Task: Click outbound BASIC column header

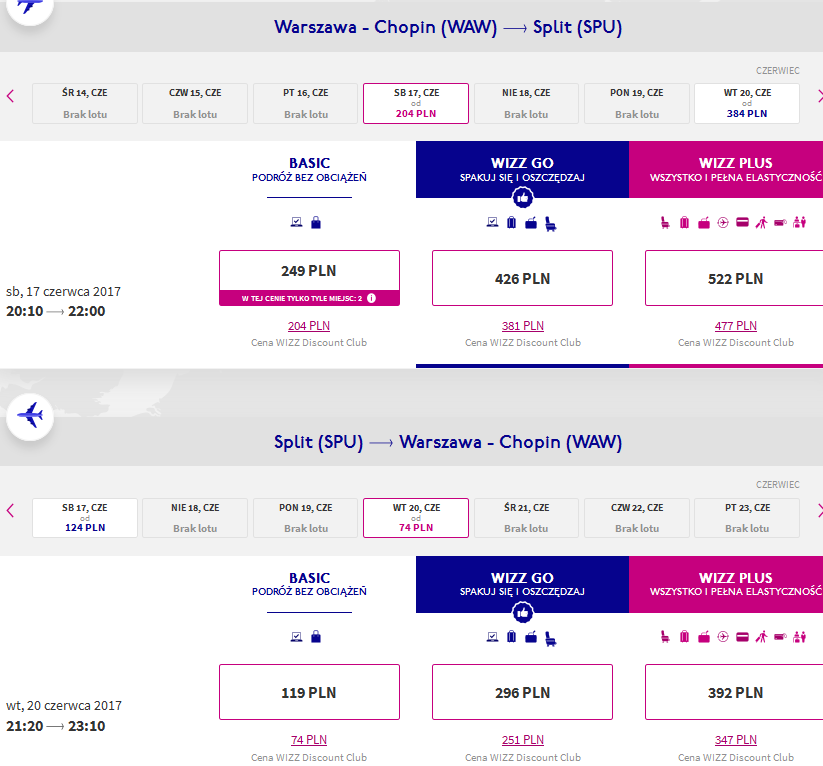Action: click(309, 170)
